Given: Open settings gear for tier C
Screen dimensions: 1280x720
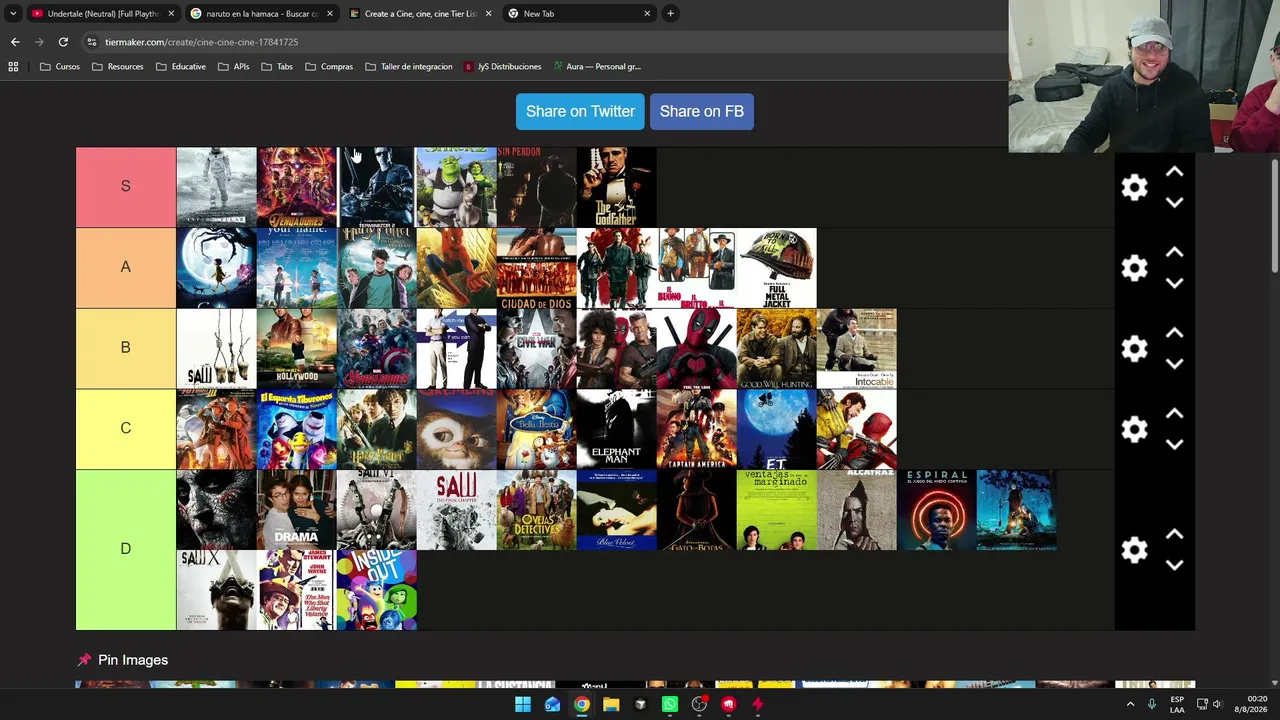Looking at the screenshot, I should pos(1134,429).
